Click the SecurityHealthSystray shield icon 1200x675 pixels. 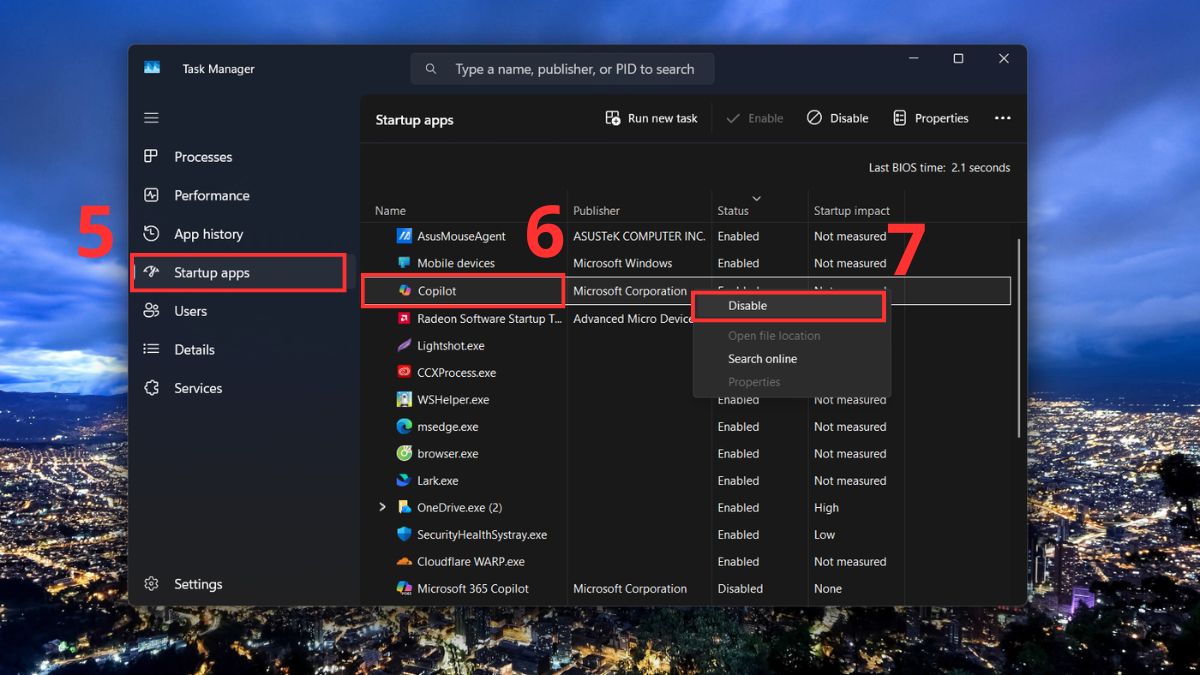coord(404,534)
